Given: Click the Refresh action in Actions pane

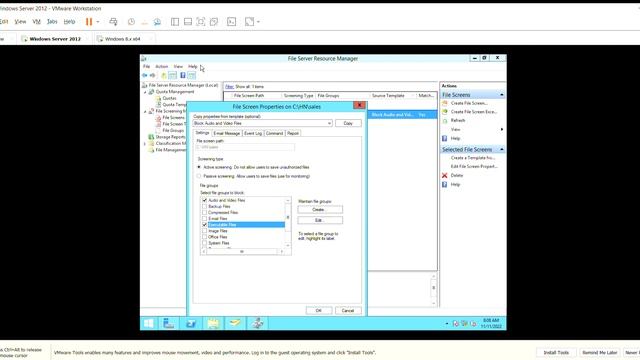Looking at the screenshot, I should [458, 120].
